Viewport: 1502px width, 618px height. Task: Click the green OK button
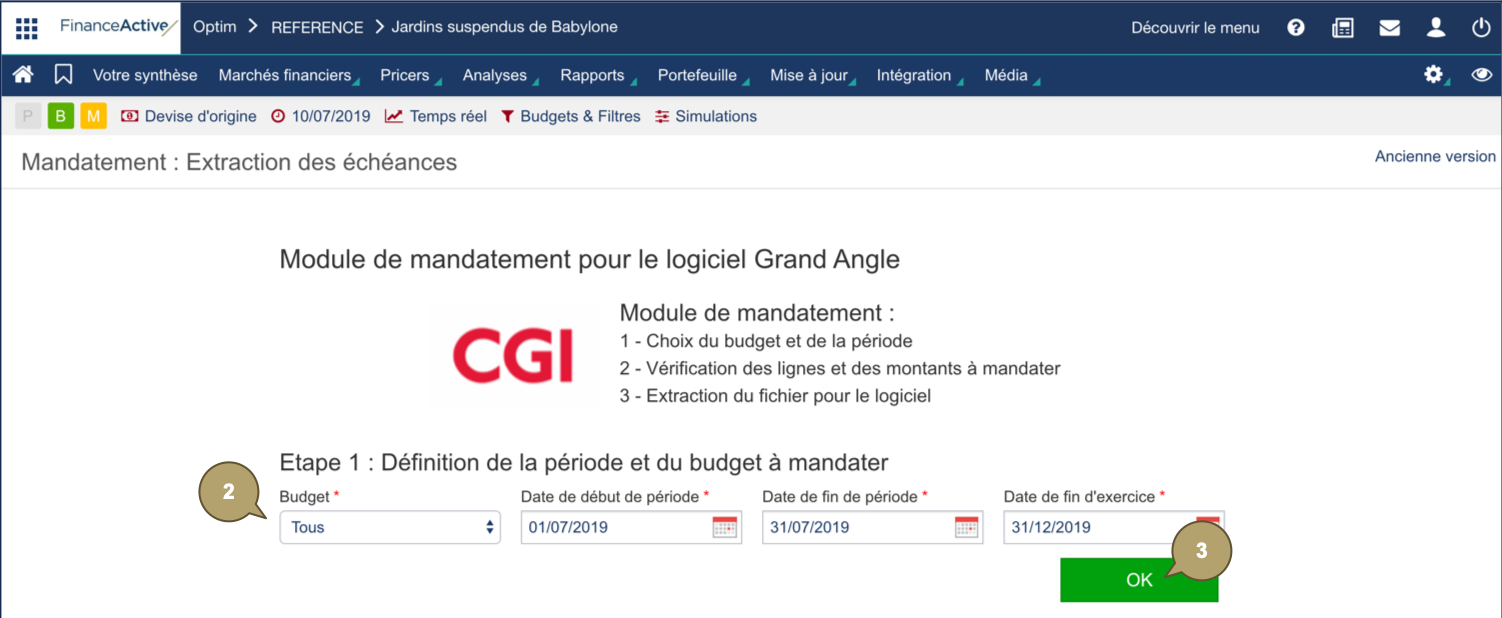tap(1139, 579)
